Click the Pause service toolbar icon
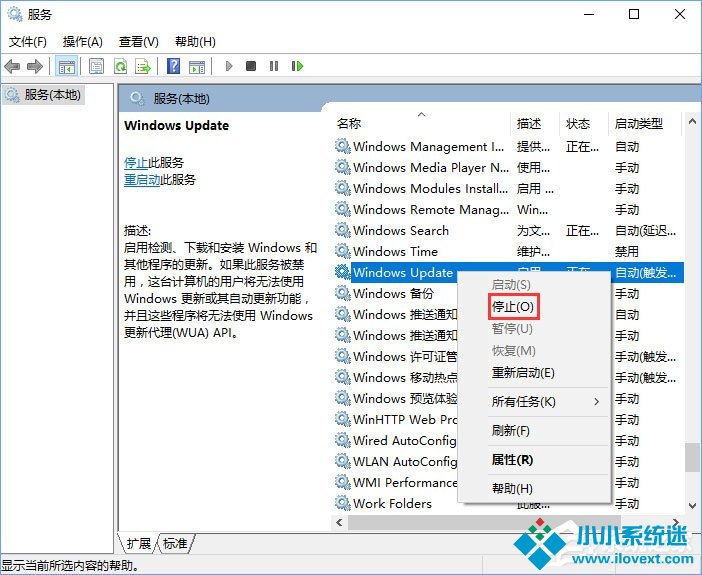Screen dimensions: 702x575 (x=274, y=66)
